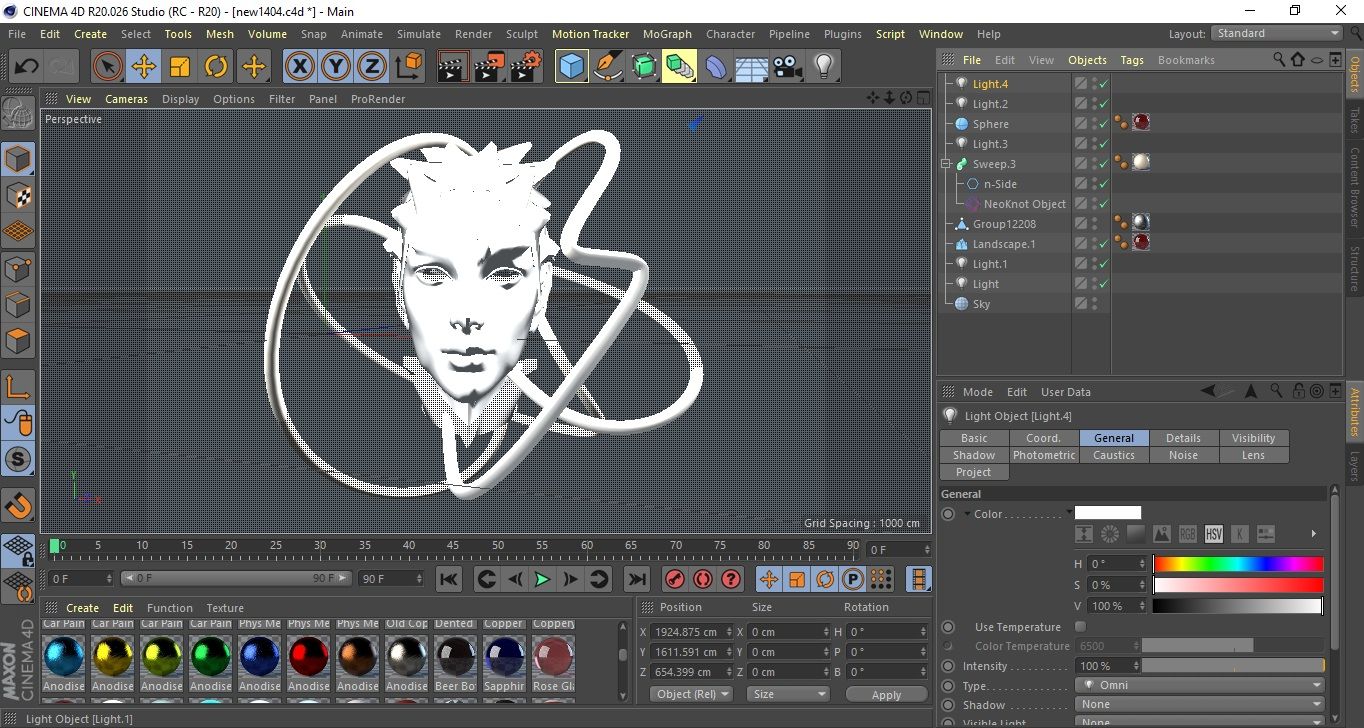Collapse the Sweep.3 object tree
This screenshot has width=1364, height=728.
tap(946, 164)
